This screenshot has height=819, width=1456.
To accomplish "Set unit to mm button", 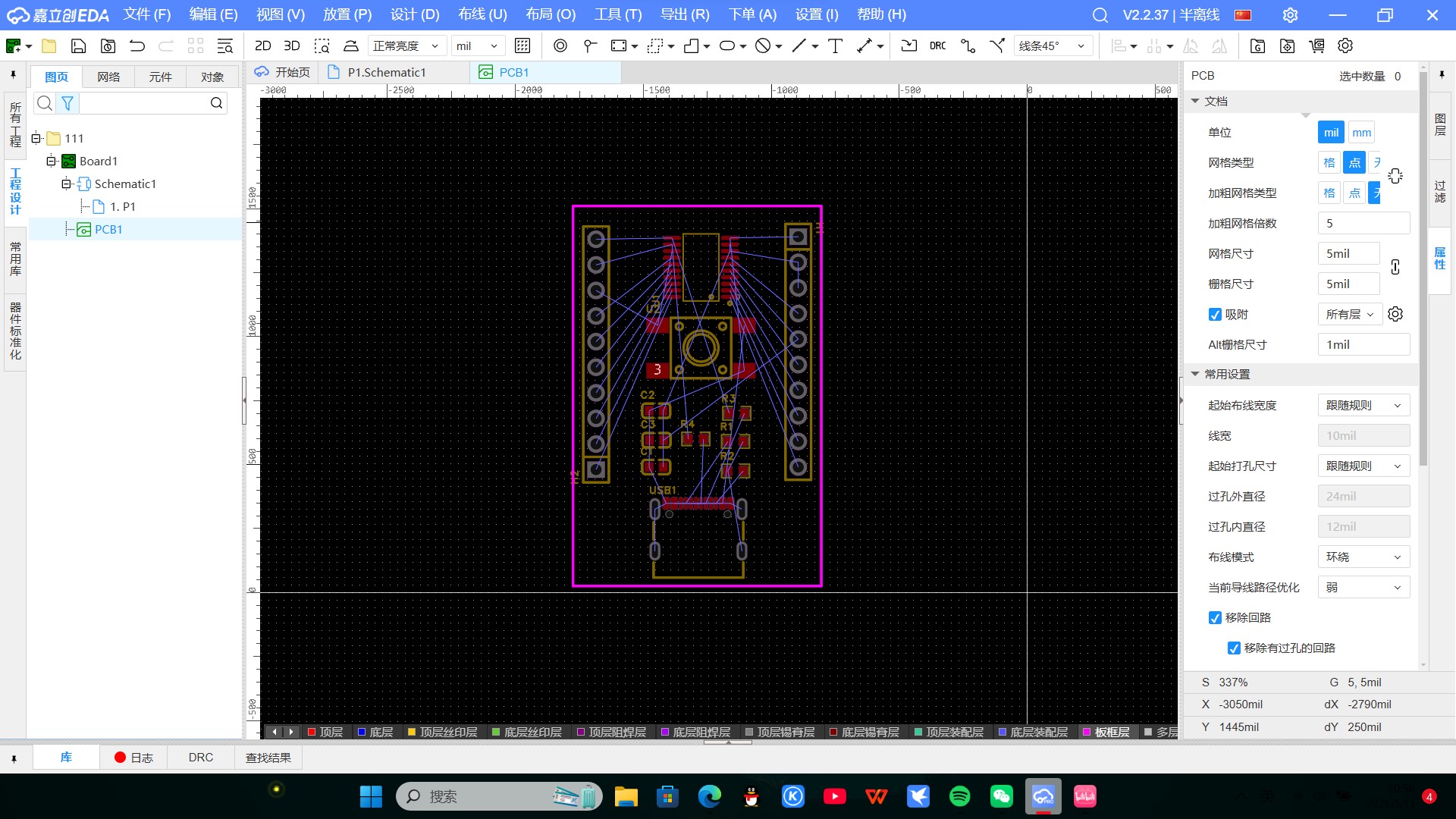I will 1361,133.
